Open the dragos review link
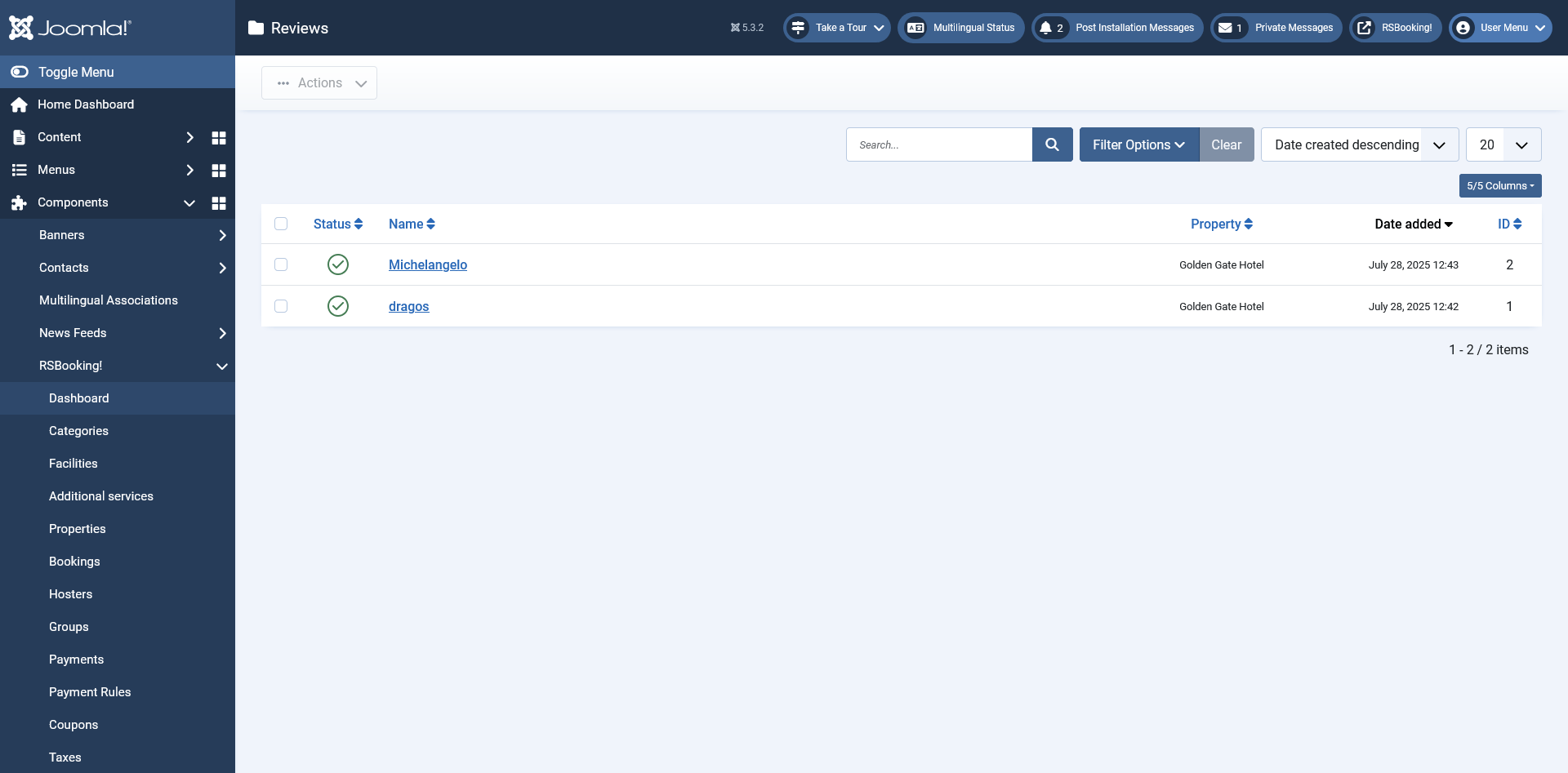The image size is (1568, 773). 408,306
